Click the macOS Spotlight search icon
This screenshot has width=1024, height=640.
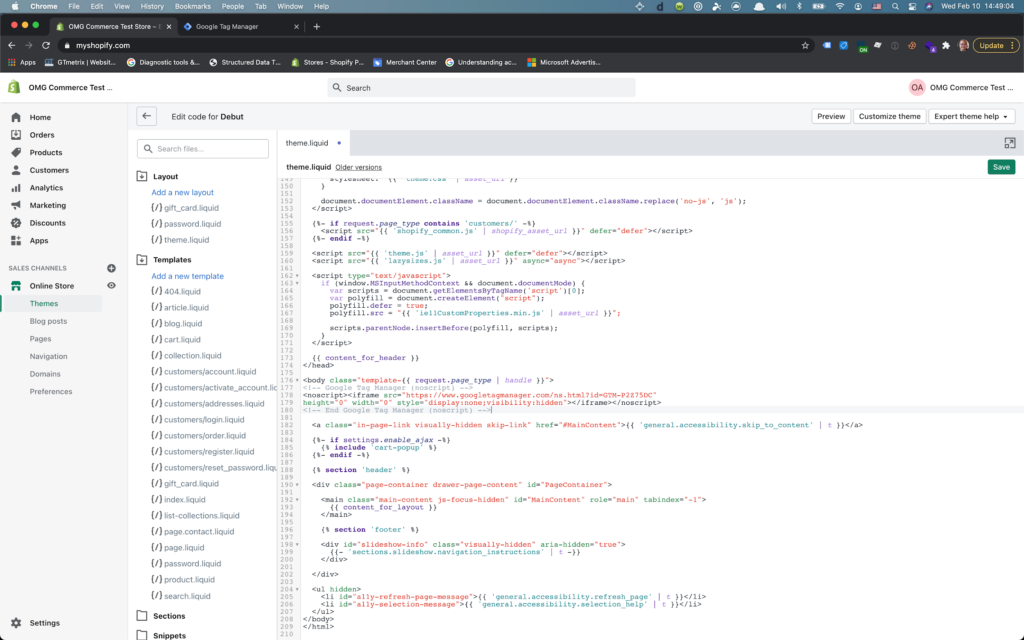[895, 7]
